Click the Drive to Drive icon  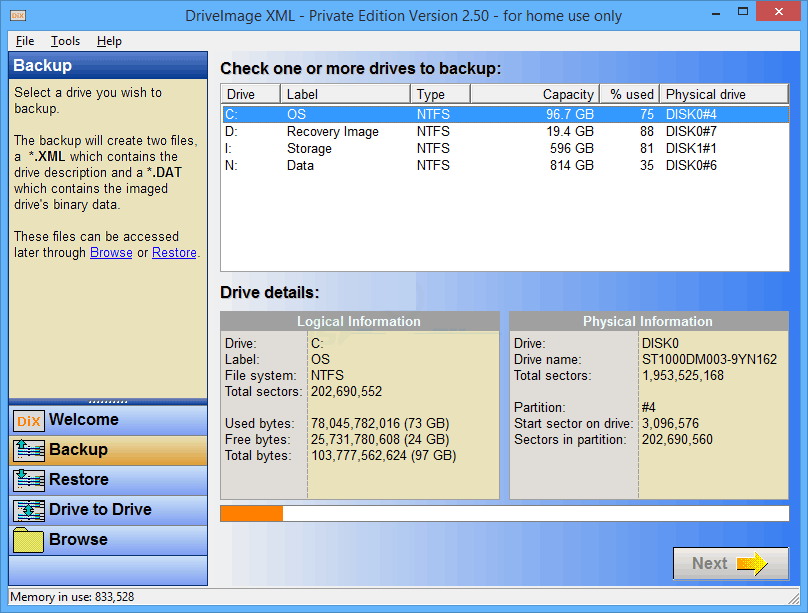(29, 511)
